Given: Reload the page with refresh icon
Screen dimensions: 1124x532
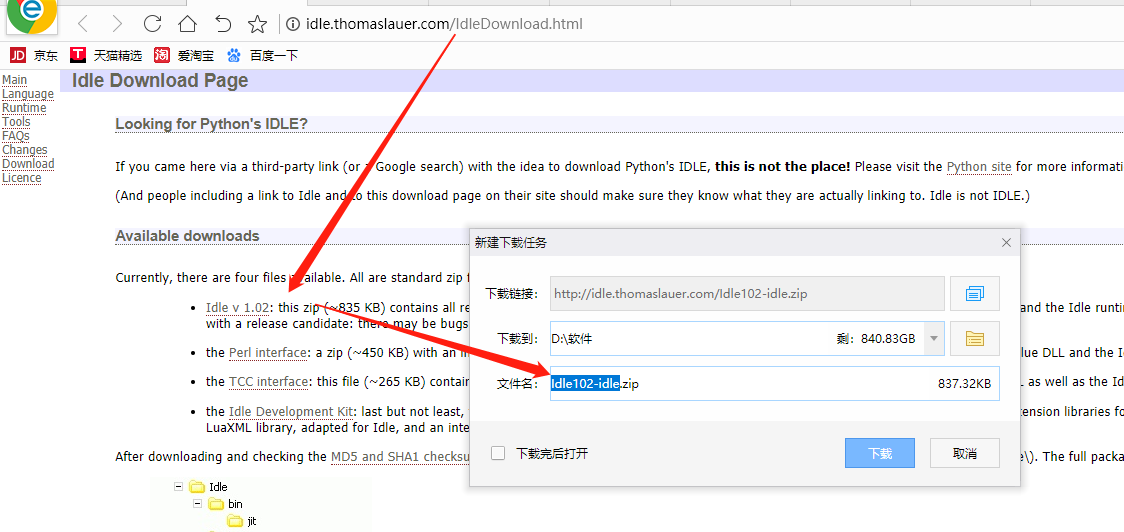Looking at the screenshot, I should click(x=152, y=24).
